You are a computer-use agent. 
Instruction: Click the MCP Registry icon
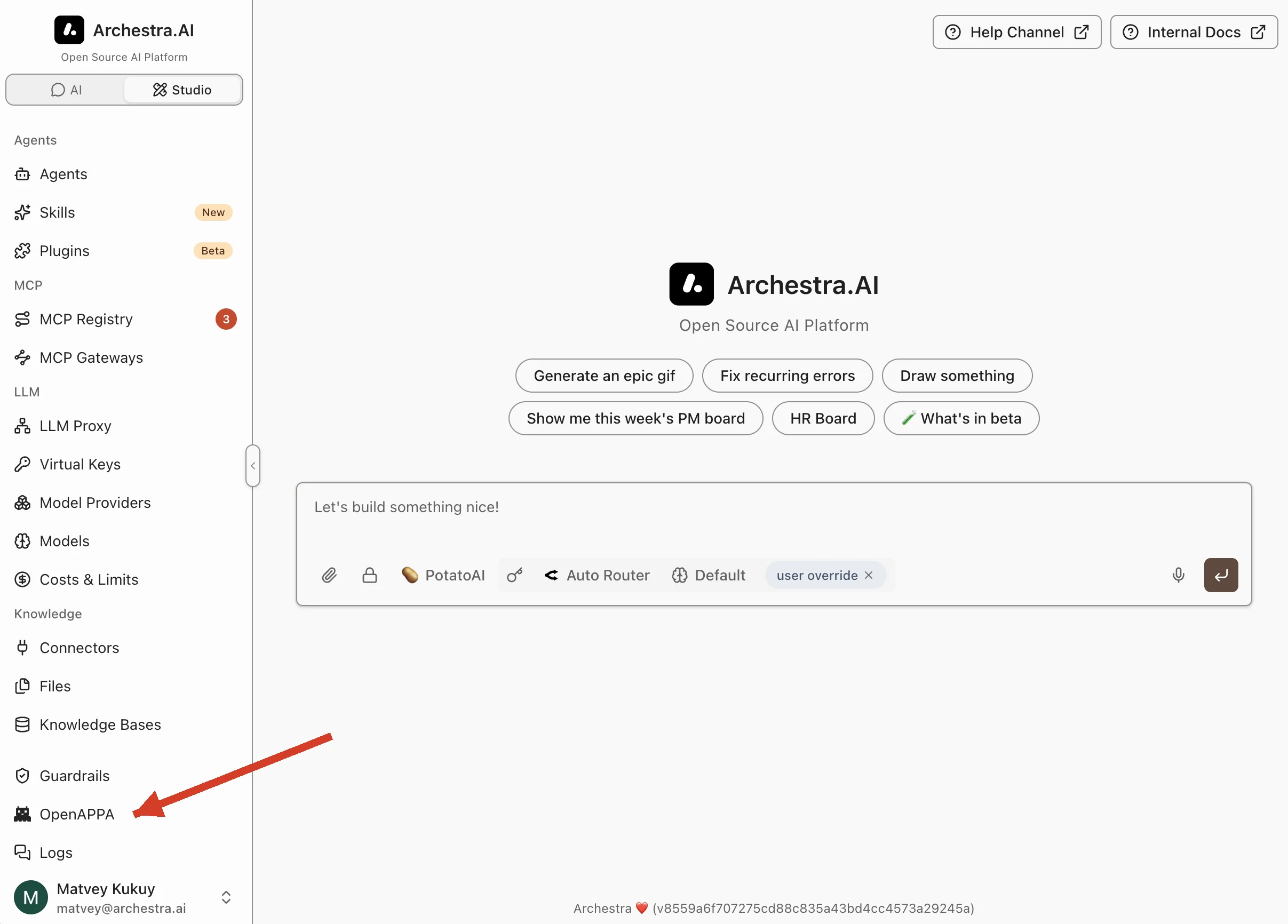(x=22, y=319)
